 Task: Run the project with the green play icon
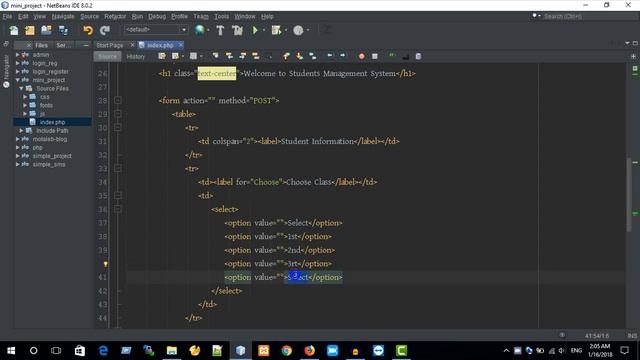pyautogui.click(x=255, y=30)
